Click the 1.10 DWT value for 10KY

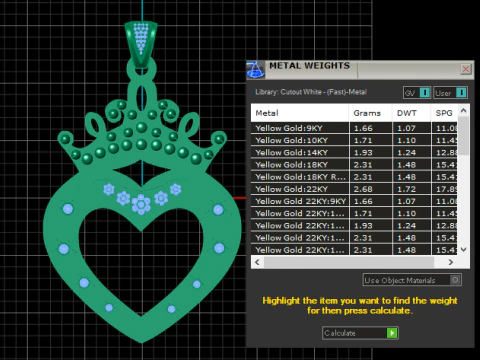[x=406, y=140]
